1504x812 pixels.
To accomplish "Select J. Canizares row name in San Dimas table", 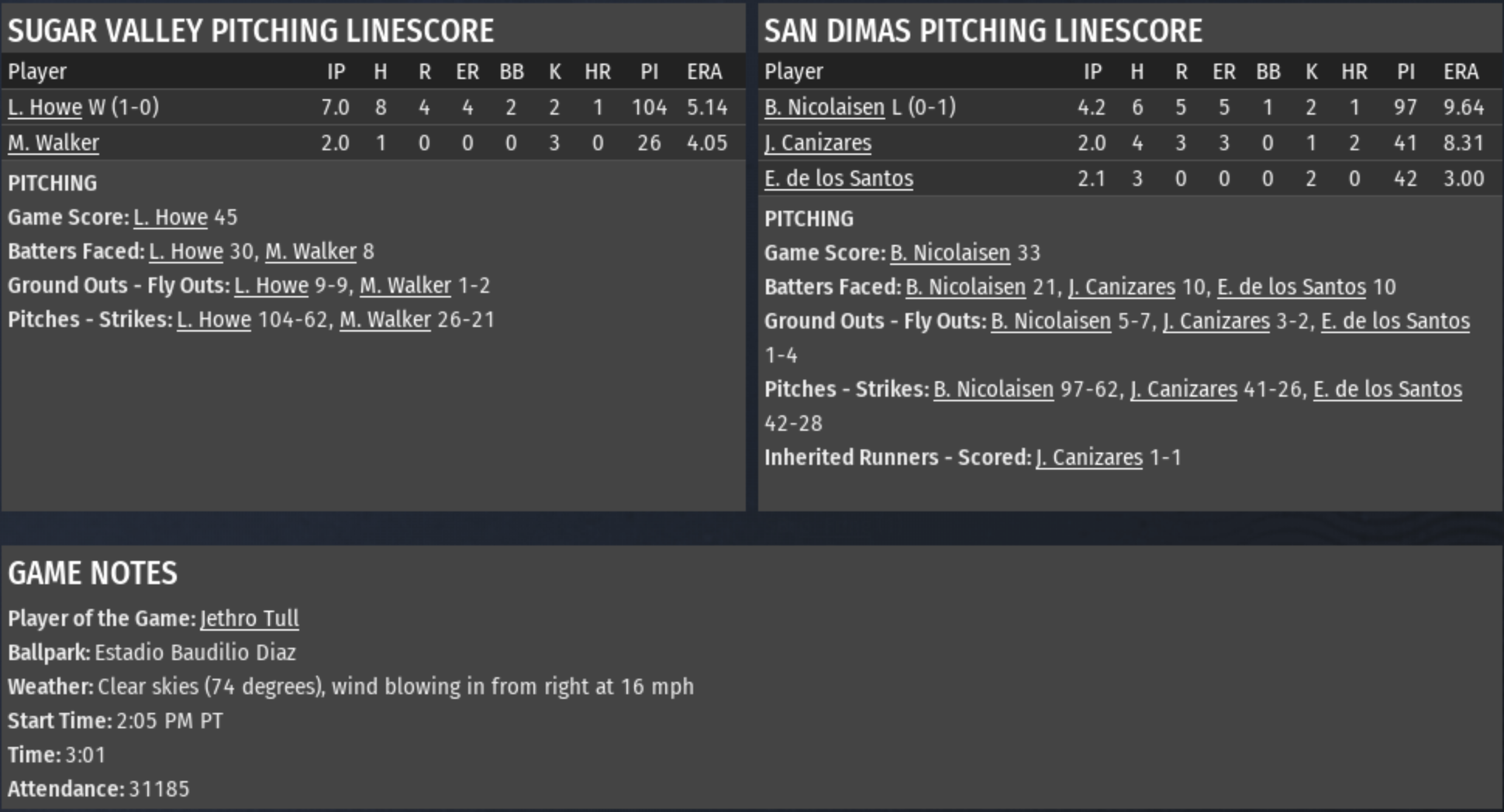I will click(x=818, y=143).
